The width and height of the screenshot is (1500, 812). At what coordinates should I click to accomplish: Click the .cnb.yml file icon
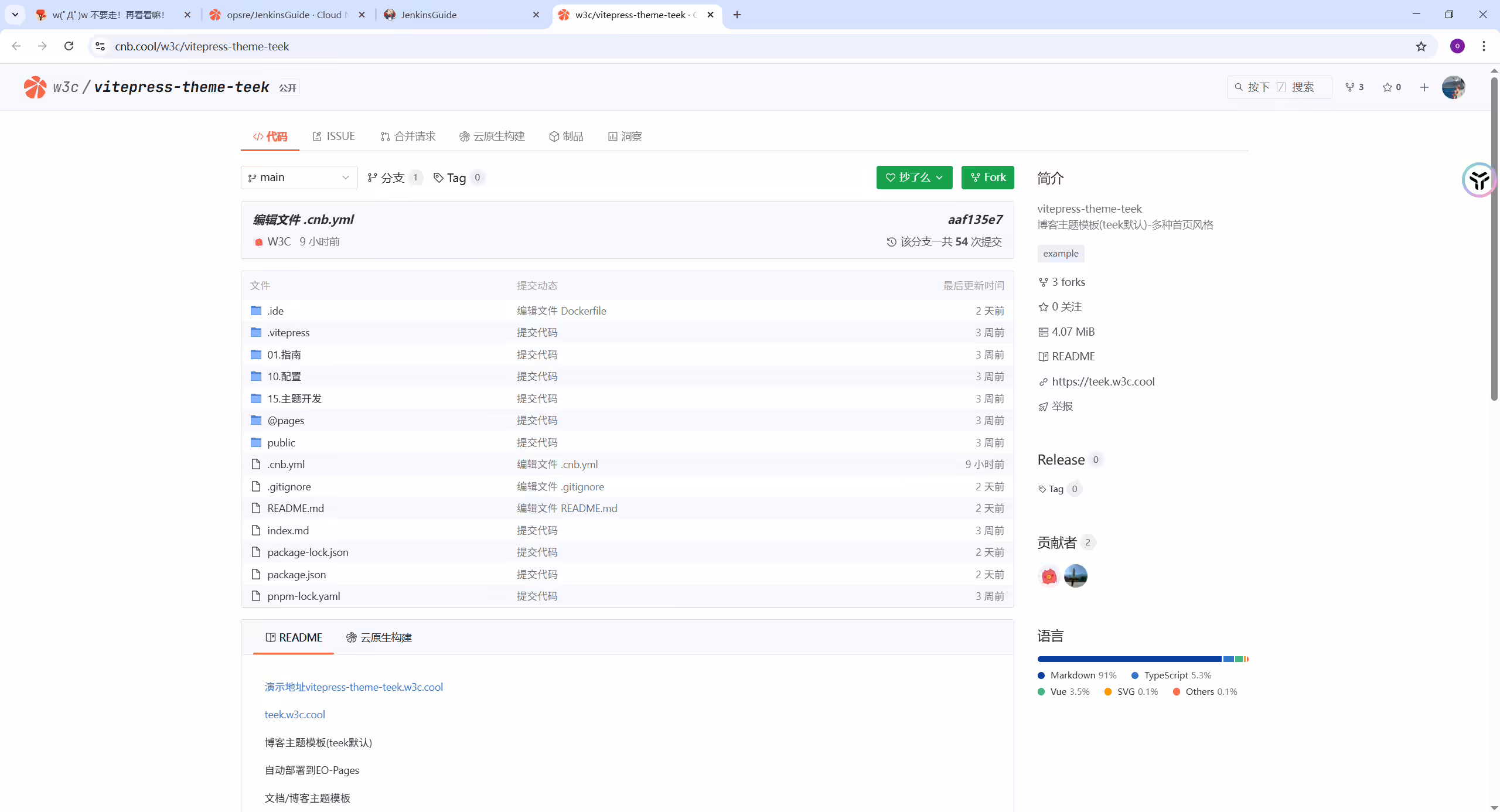click(x=256, y=464)
